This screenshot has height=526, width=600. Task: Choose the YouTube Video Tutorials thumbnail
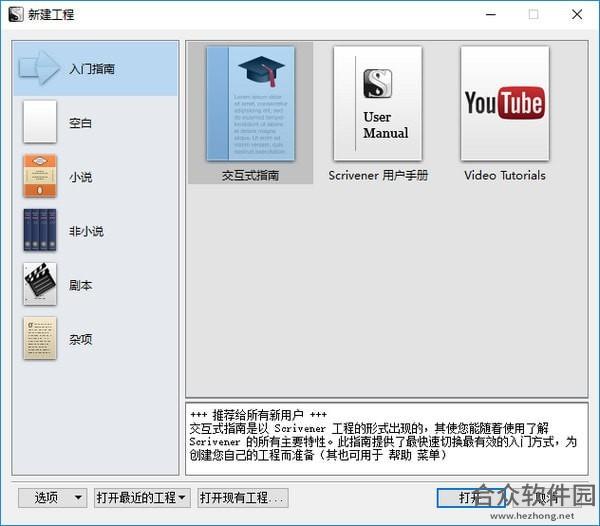[x=505, y=103]
